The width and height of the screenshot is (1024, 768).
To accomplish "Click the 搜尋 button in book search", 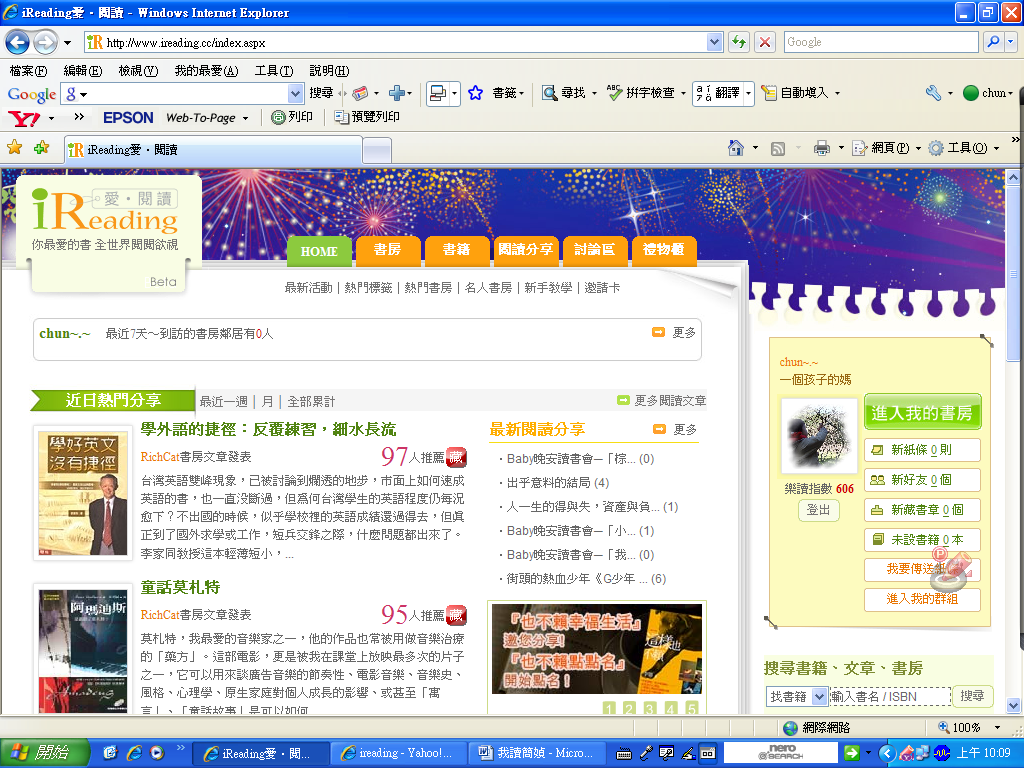I will click(972, 696).
